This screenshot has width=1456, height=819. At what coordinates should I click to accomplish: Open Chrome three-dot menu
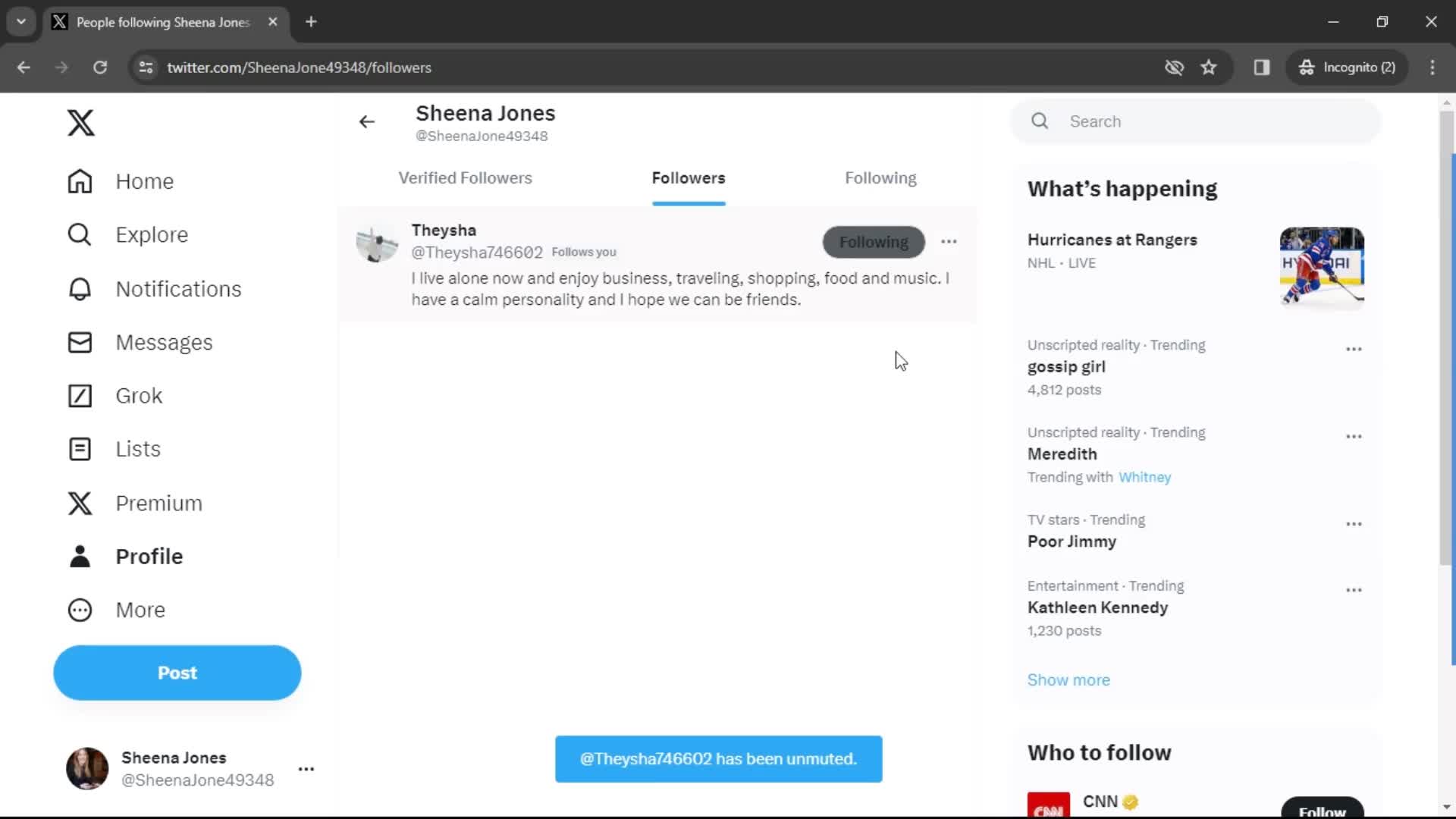(1432, 67)
